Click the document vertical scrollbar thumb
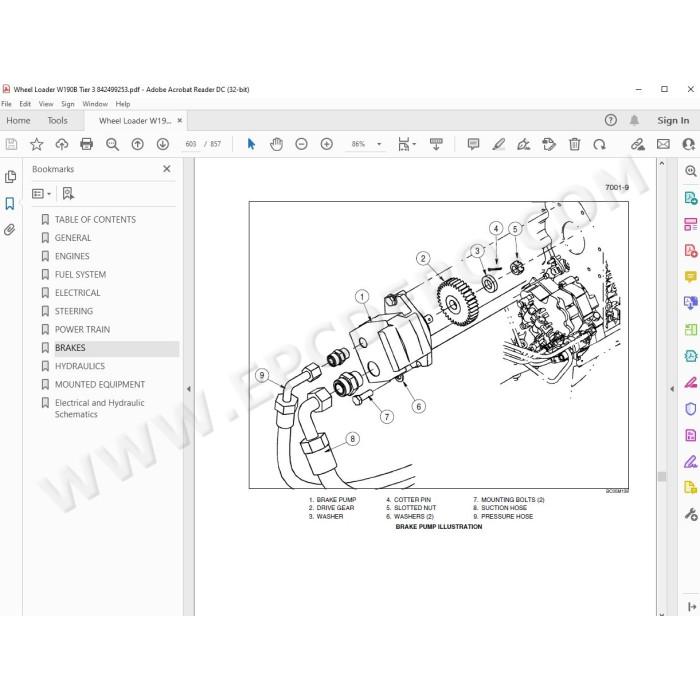The height and width of the screenshot is (700, 700). (662, 476)
